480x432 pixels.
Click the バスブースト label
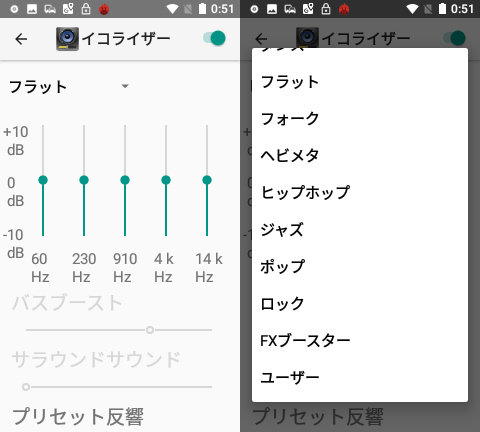pos(67,303)
